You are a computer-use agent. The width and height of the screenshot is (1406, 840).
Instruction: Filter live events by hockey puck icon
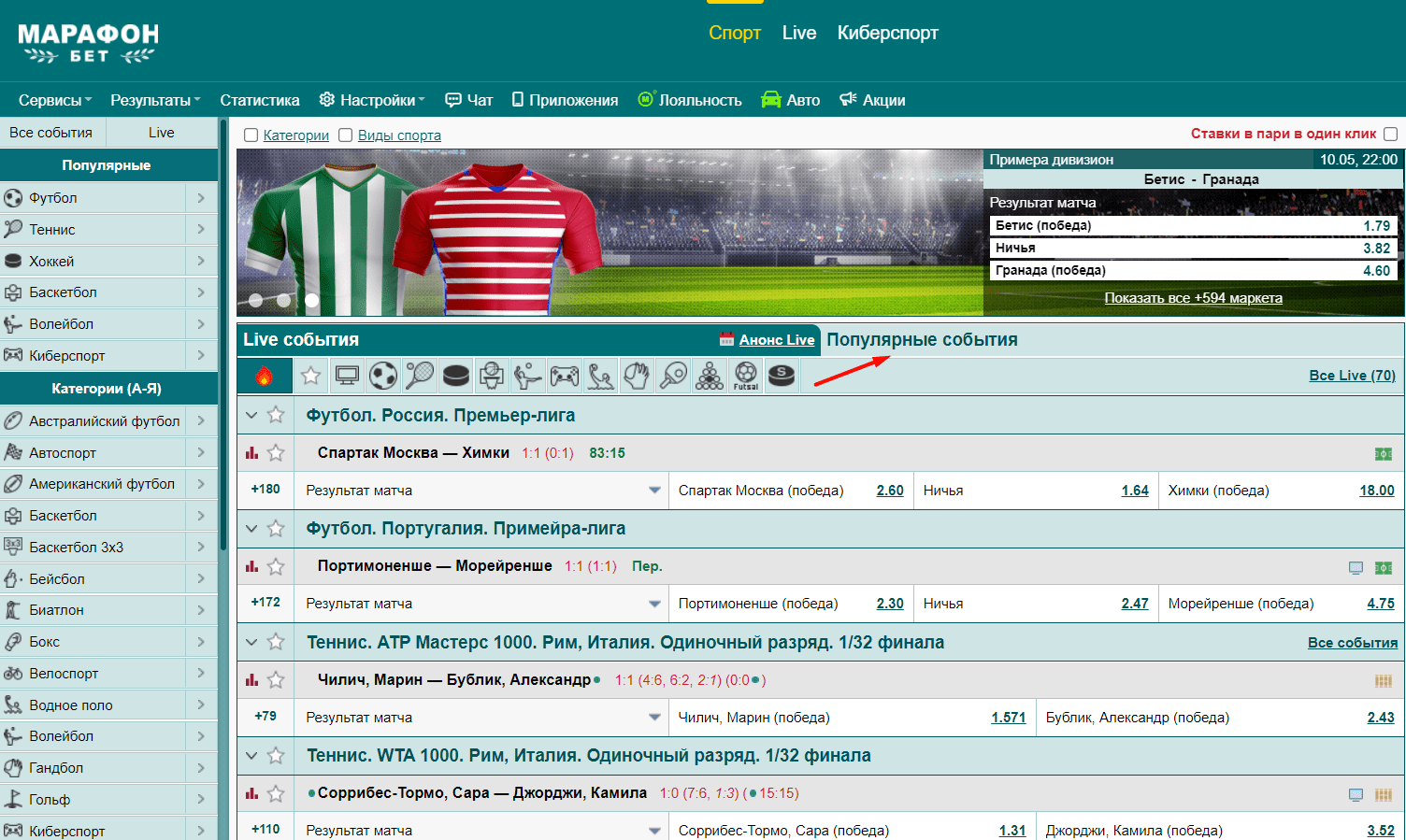coord(455,376)
